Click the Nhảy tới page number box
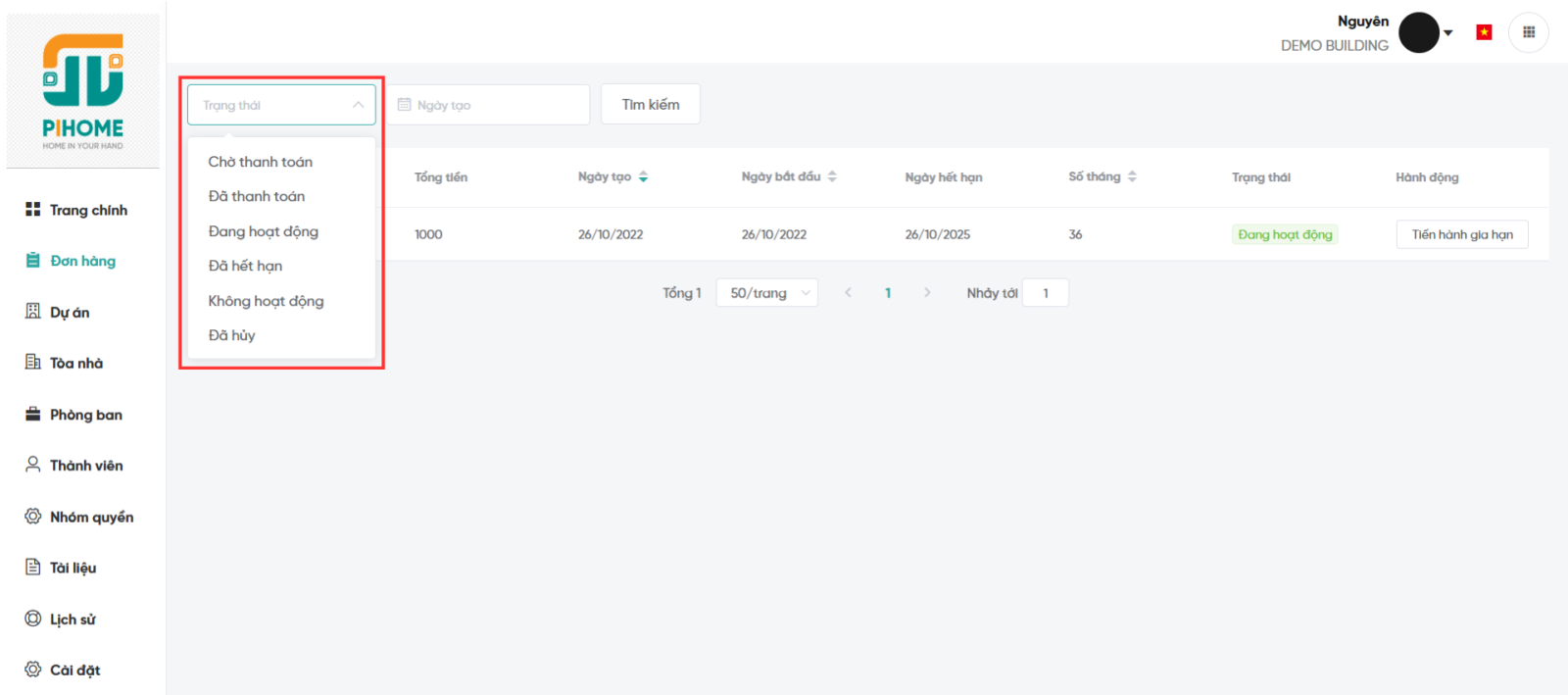Image resolution: width=1568 pixels, height=695 pixels. coord(1045,293)
